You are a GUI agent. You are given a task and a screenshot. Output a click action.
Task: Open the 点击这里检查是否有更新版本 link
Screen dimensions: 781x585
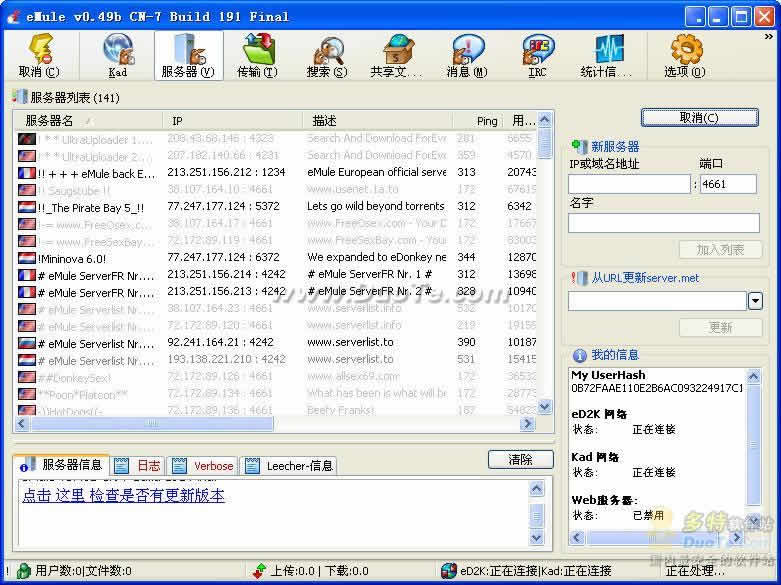click(x=124, y=496)
